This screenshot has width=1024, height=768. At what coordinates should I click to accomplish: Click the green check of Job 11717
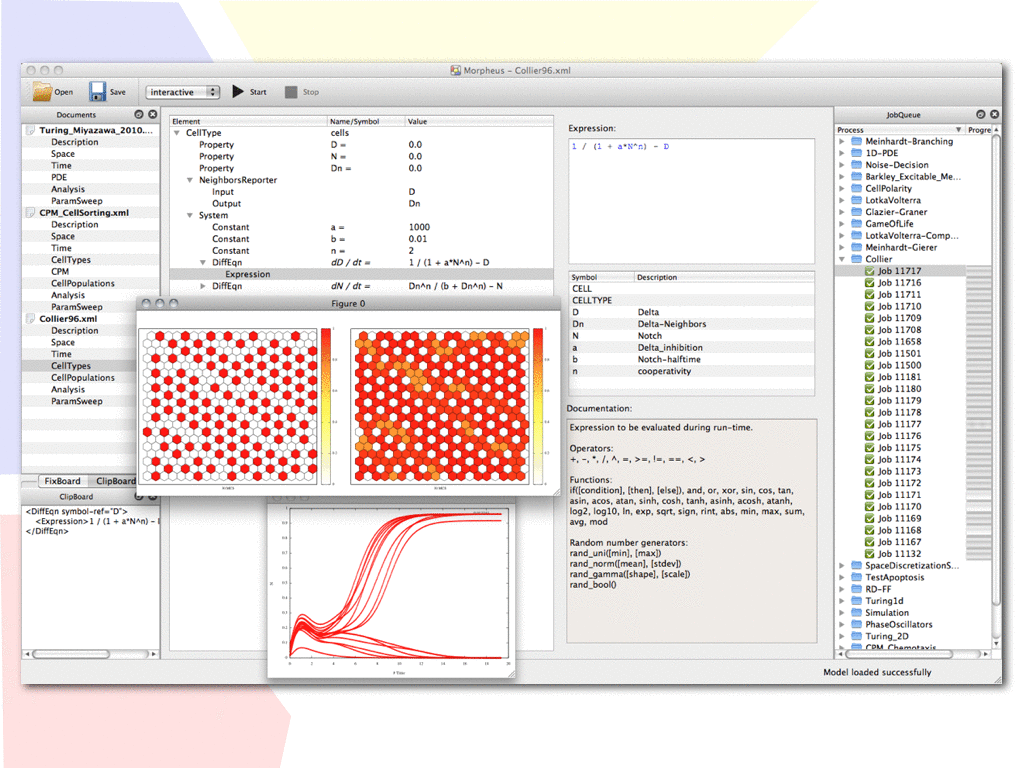[869, 271]
